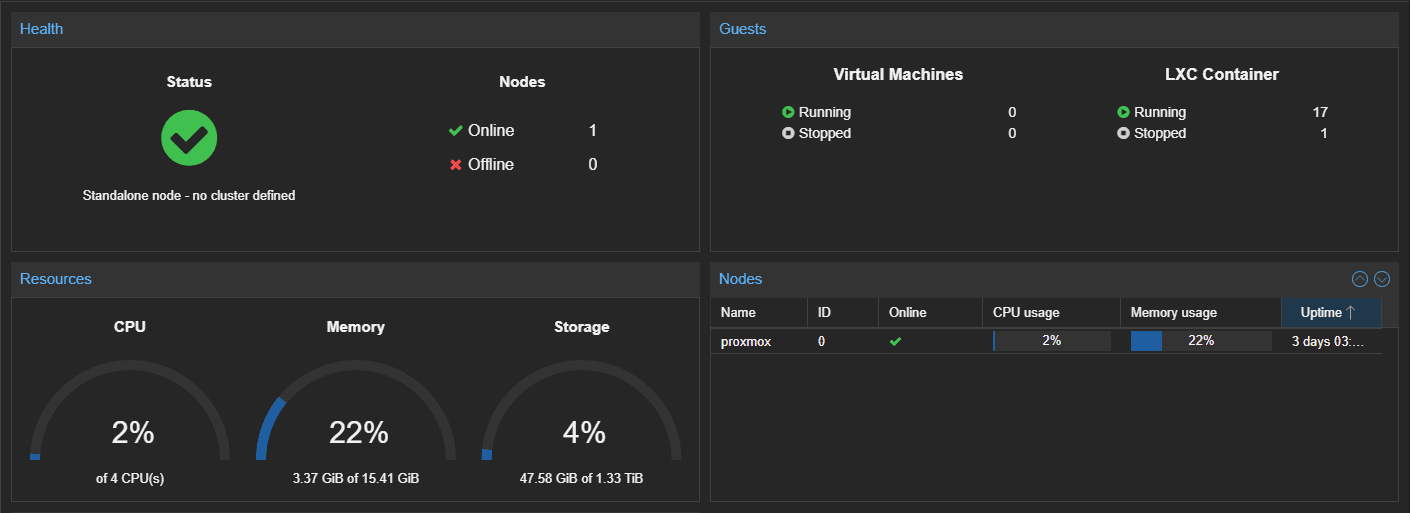1410x513 pixels.
Task: Click the Virtual Machines Running play icon
Action: click(x=788, y=113)
